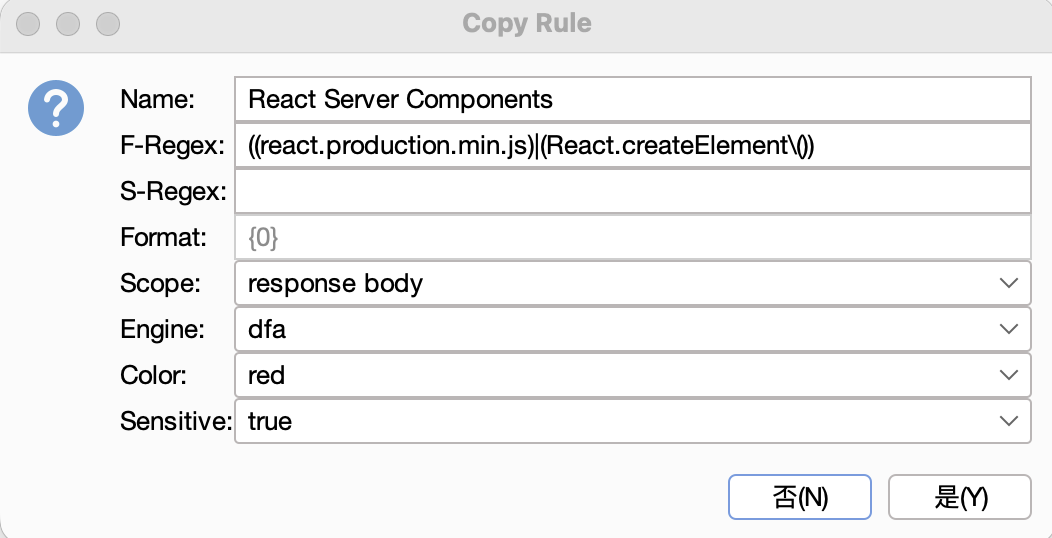Open the Color dropdown showing red

click(631, 375)
